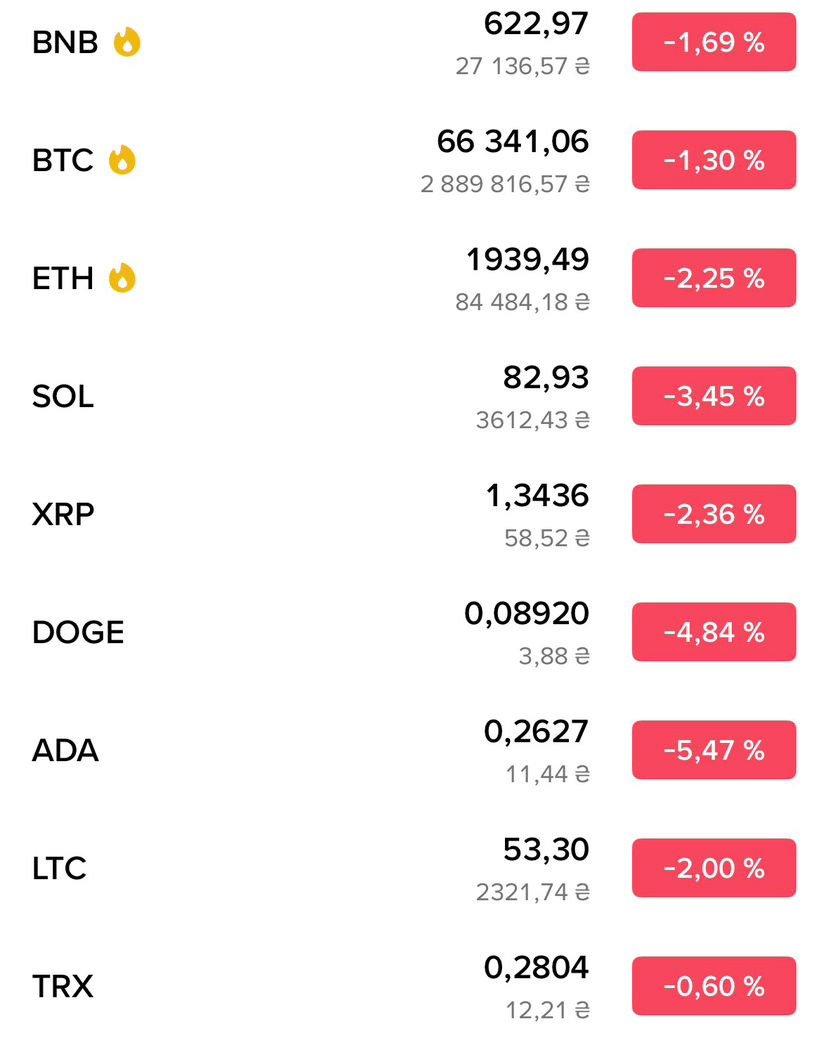828x1040 pixels.
Task: Open the BNB coin row
Action: point(414,42)
